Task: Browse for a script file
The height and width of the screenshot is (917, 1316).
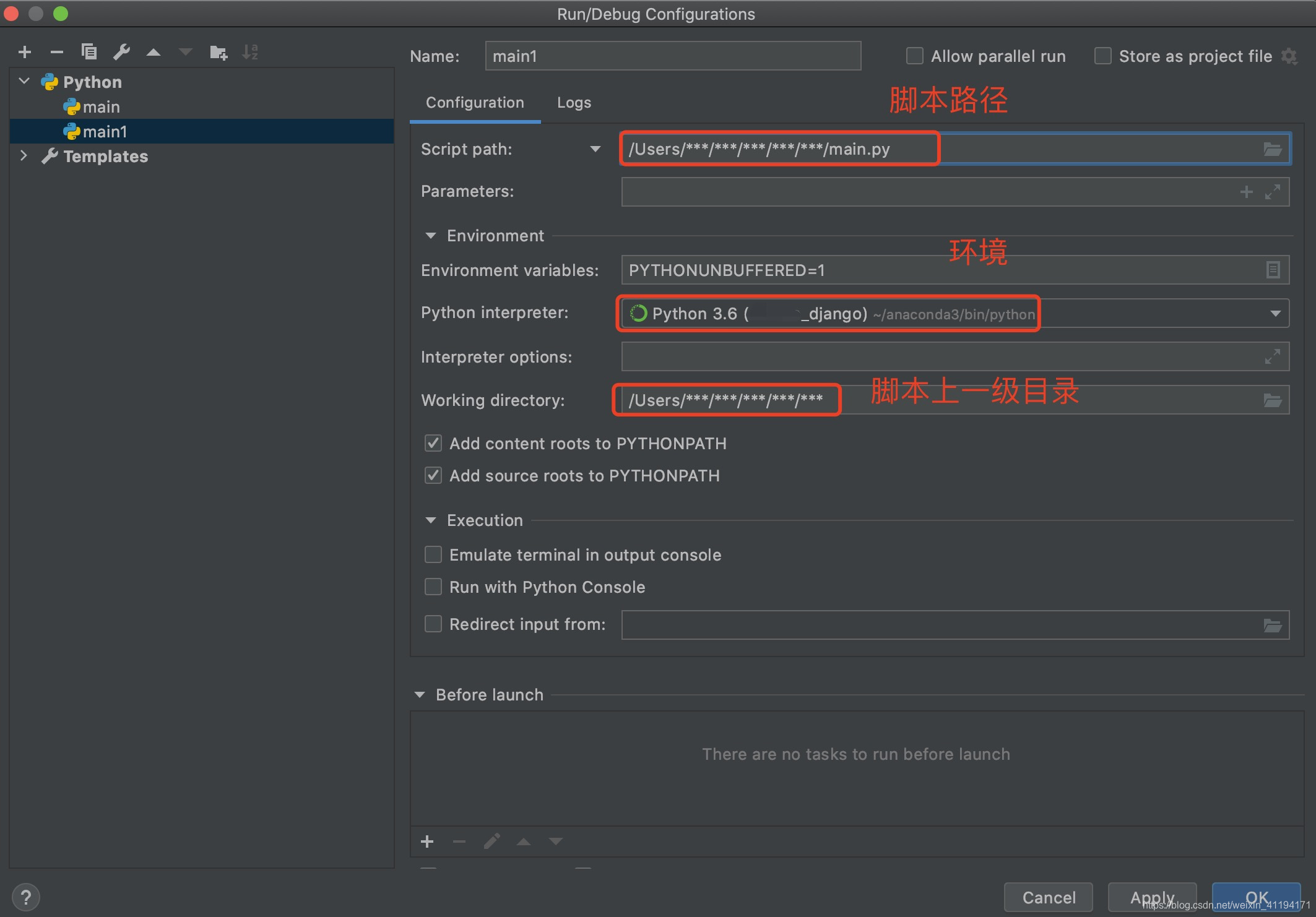Action: click(1273, 149)
